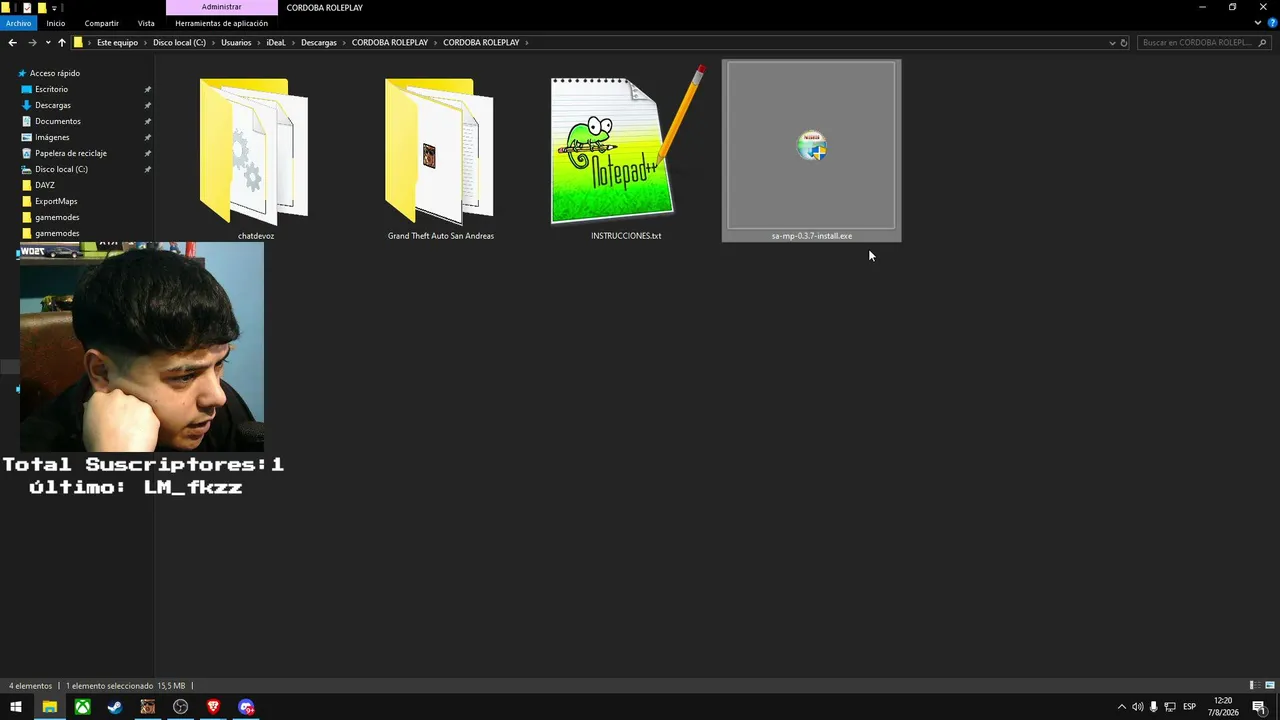Open Customize Quick Access Toolbar dropdown
1280x720 pixels.
[x=55, y=8]
